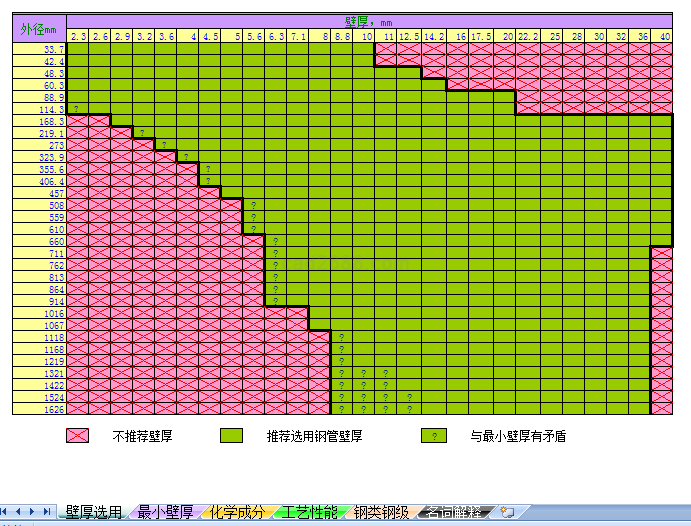Select the 12.5 wall thickness column header
The image size is (691, 526).
[x=409, y=36]
